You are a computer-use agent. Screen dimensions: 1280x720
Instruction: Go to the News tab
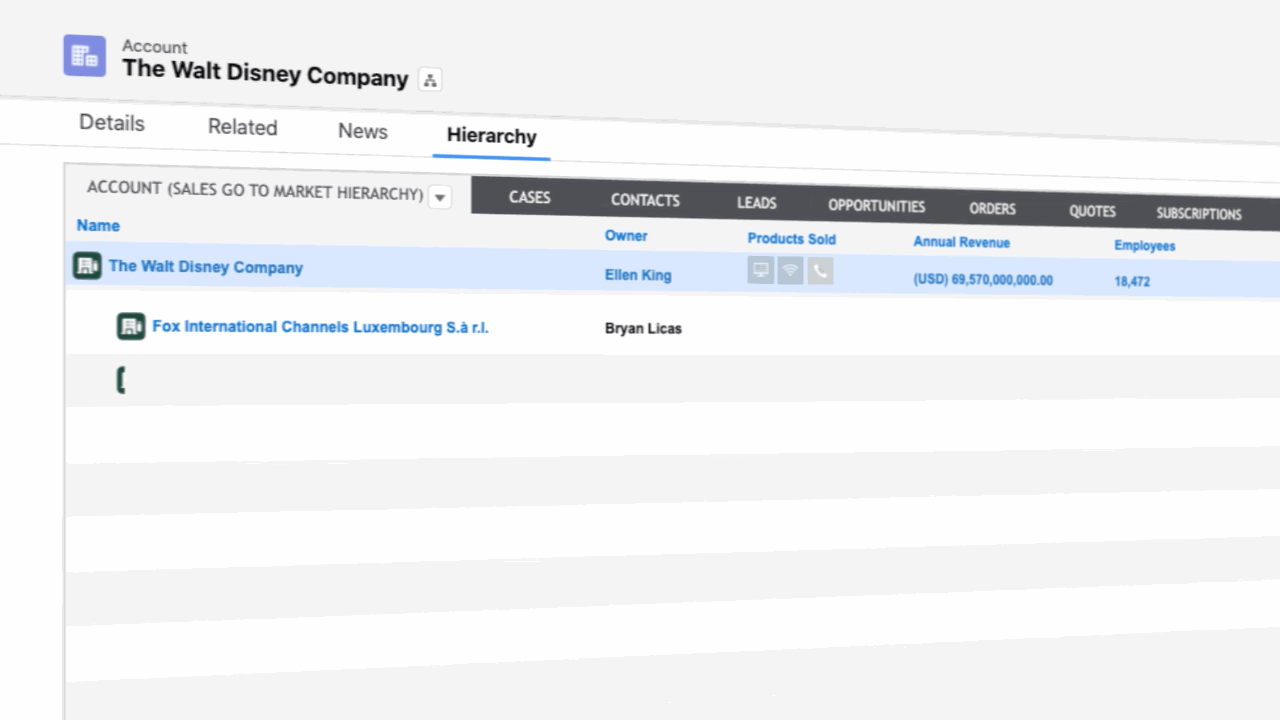click(362, 132)
